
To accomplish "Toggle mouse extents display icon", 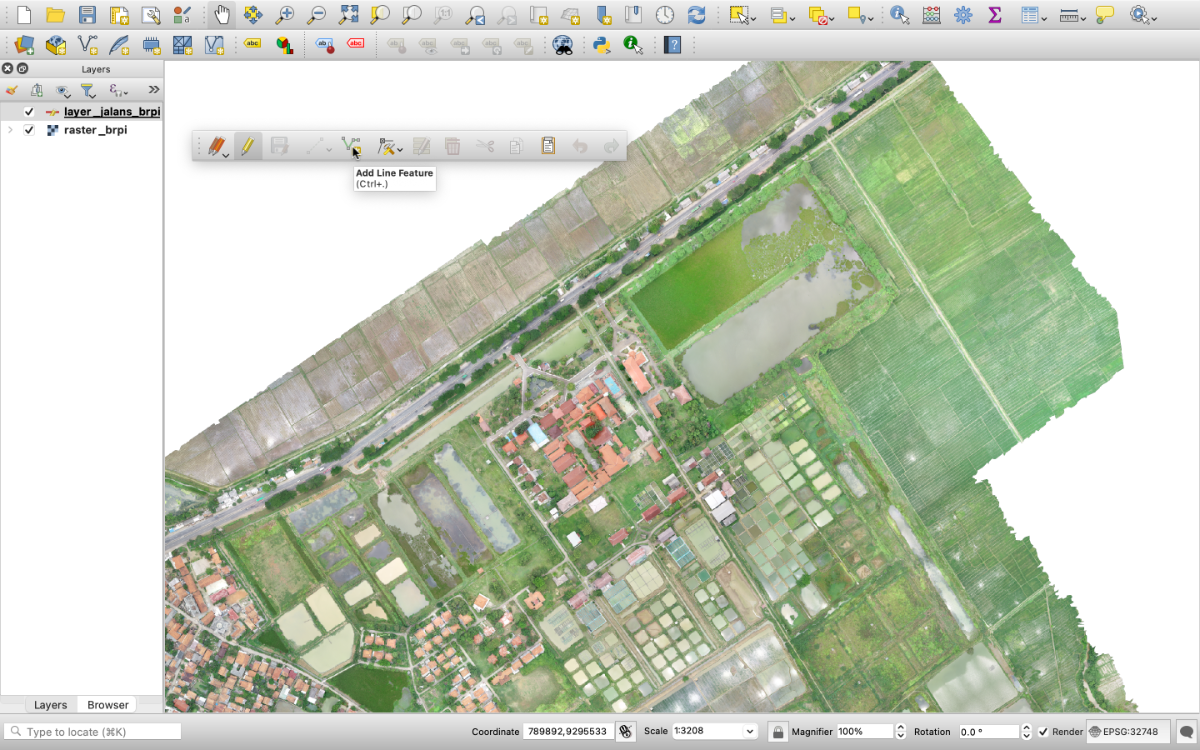I will pyautogui.click(x=626, y=732).
